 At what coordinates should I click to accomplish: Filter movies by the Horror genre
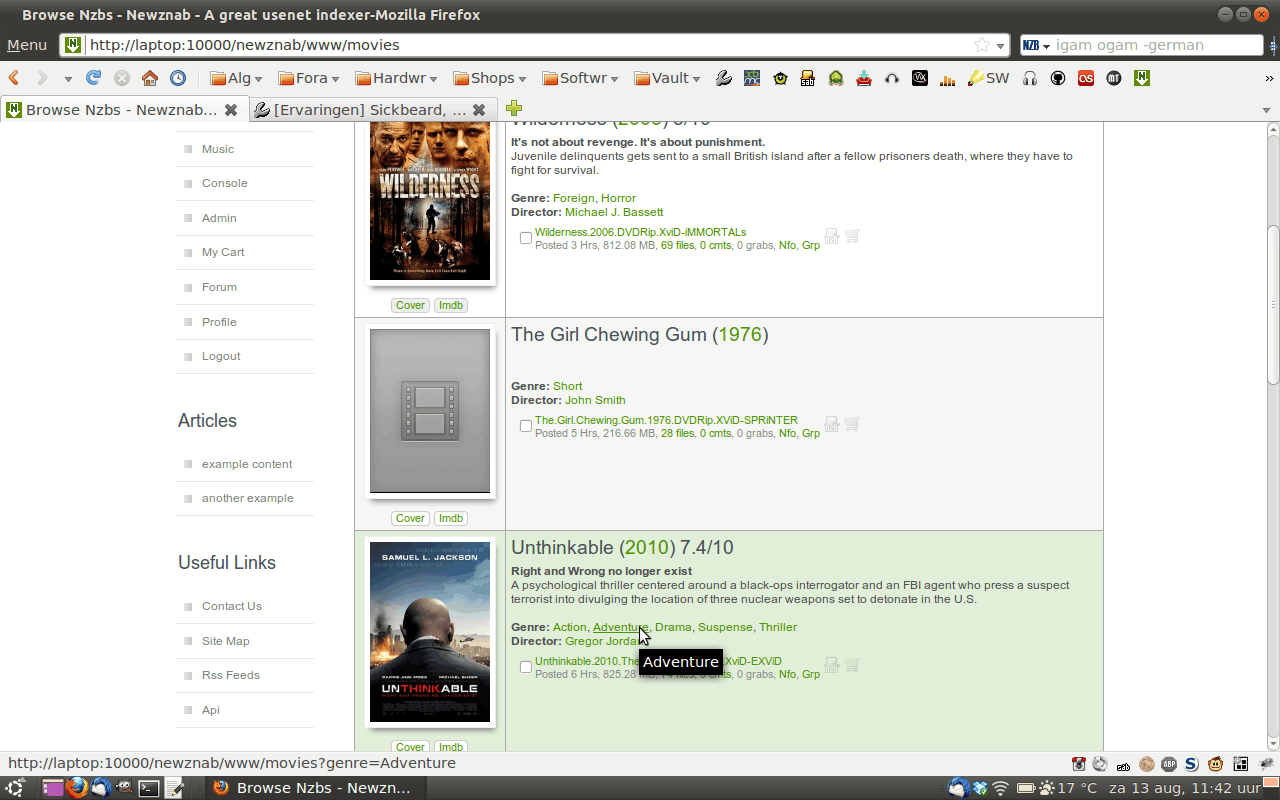(x=618, y=198)
